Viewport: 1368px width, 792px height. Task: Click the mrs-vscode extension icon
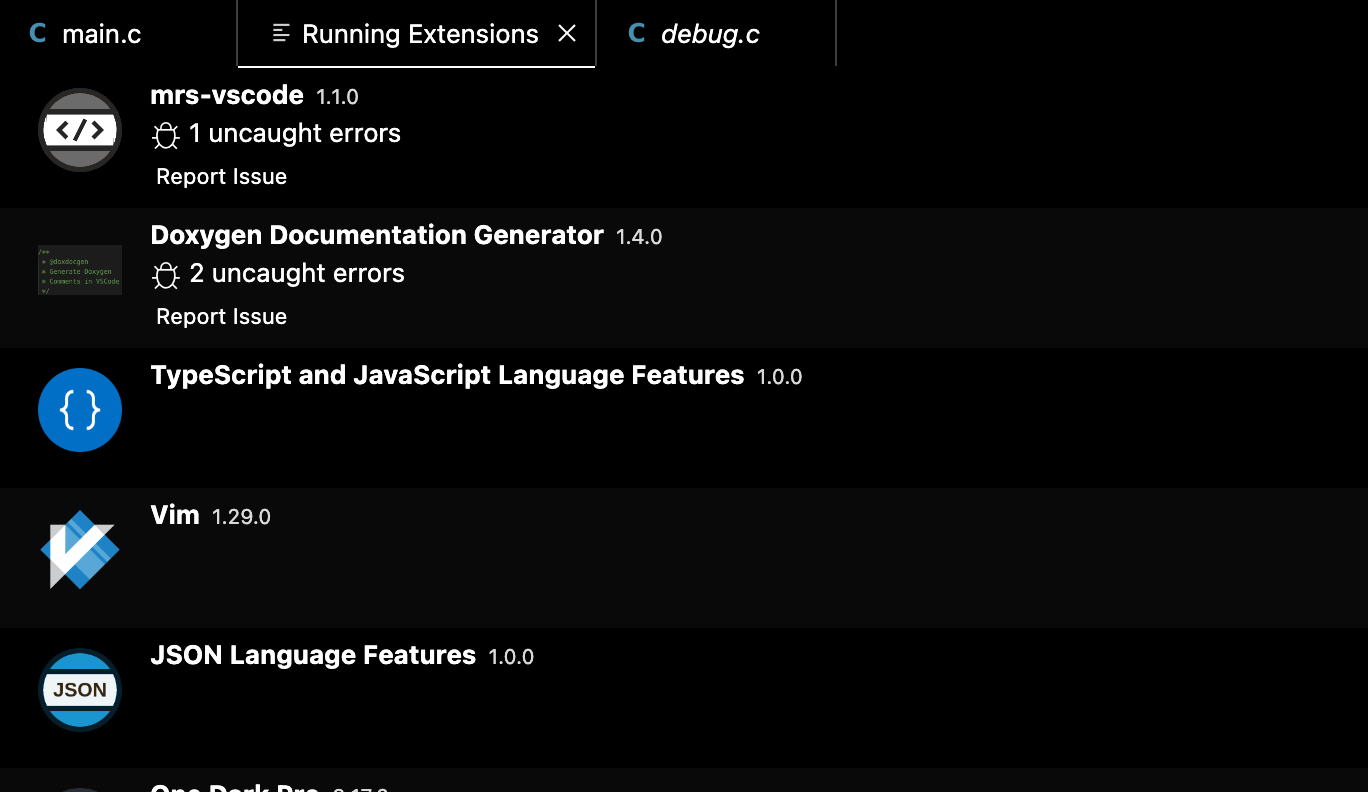click(x=79, y=129)
